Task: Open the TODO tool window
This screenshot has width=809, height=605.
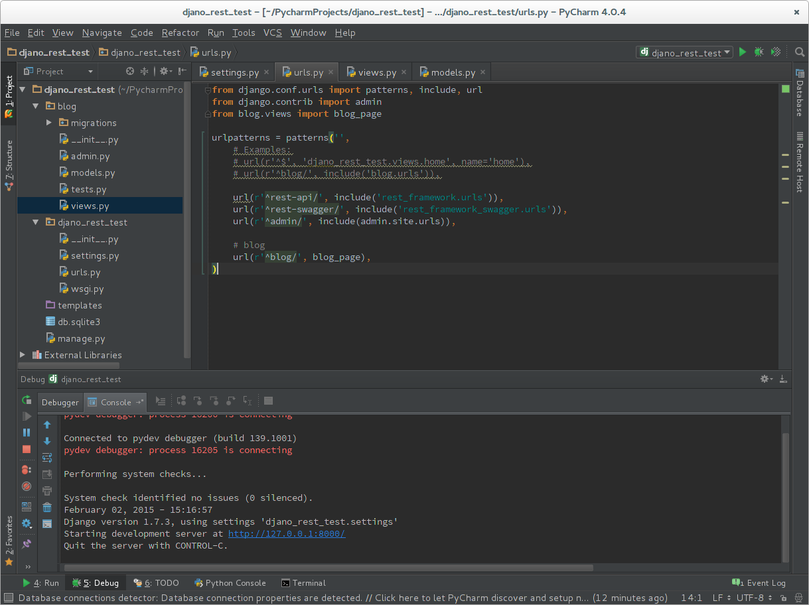Action: (x=156, y=583)
